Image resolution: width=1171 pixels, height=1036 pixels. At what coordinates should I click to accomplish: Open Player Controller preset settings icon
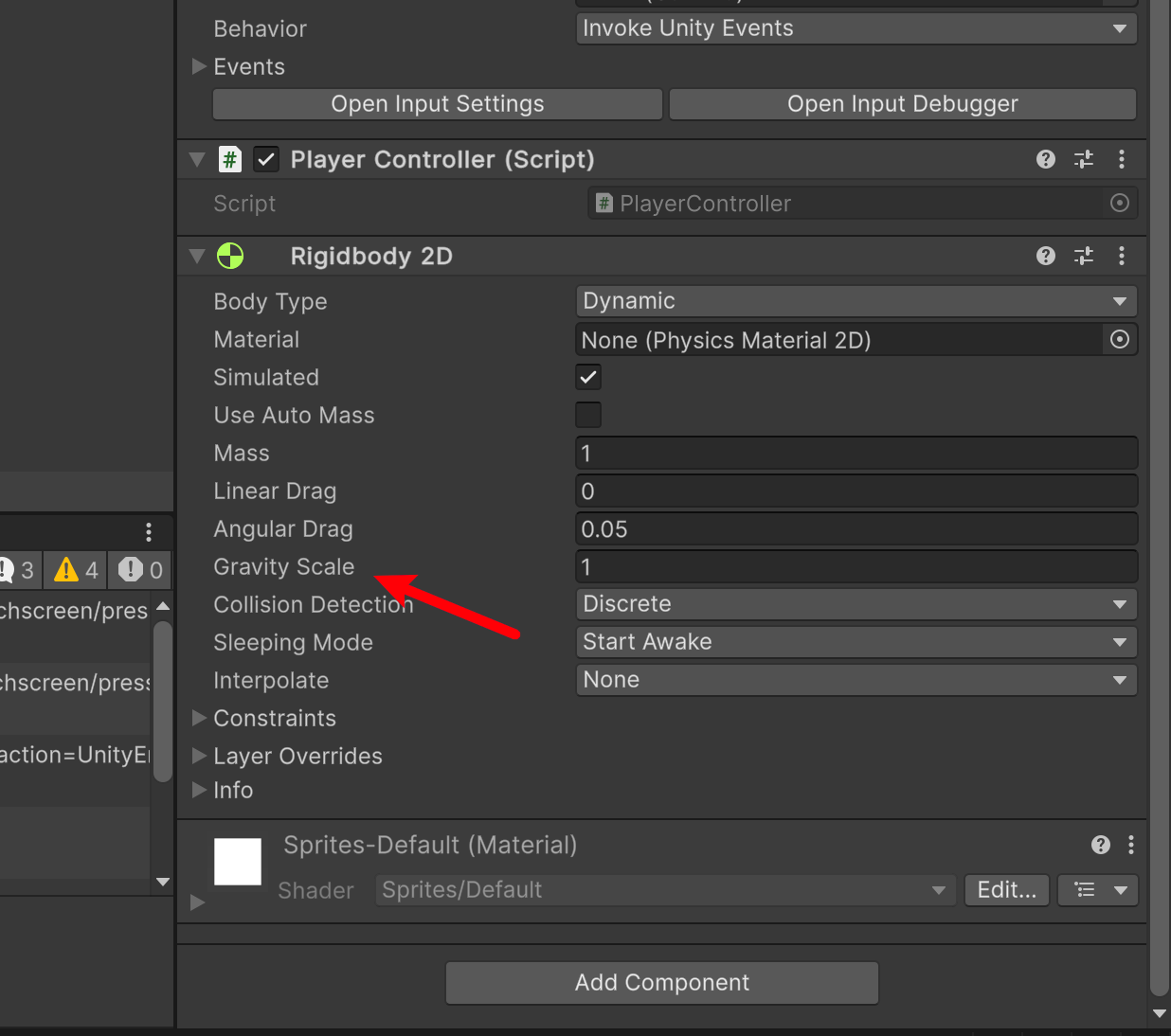pyautogui.click(x=1084, y=159)
